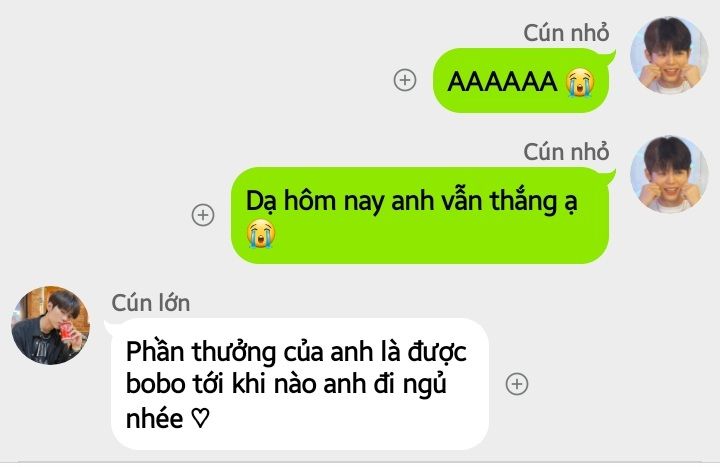720x467 pixels.
Task: Click the heart symbol after 'nhée'
Action: [x=200, y=418]
